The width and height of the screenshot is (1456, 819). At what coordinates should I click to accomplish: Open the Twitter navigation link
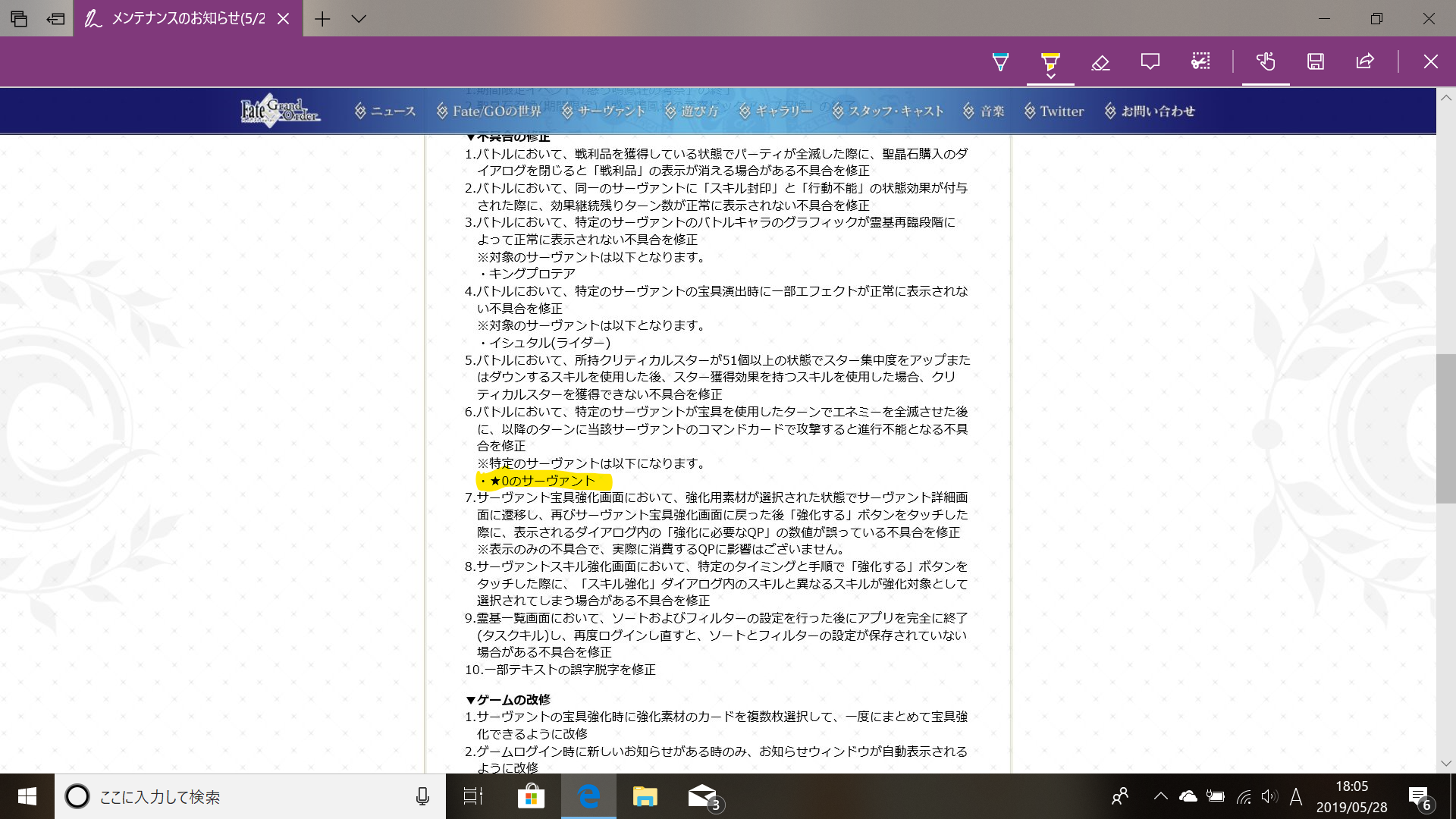[x=1054, y=111]
